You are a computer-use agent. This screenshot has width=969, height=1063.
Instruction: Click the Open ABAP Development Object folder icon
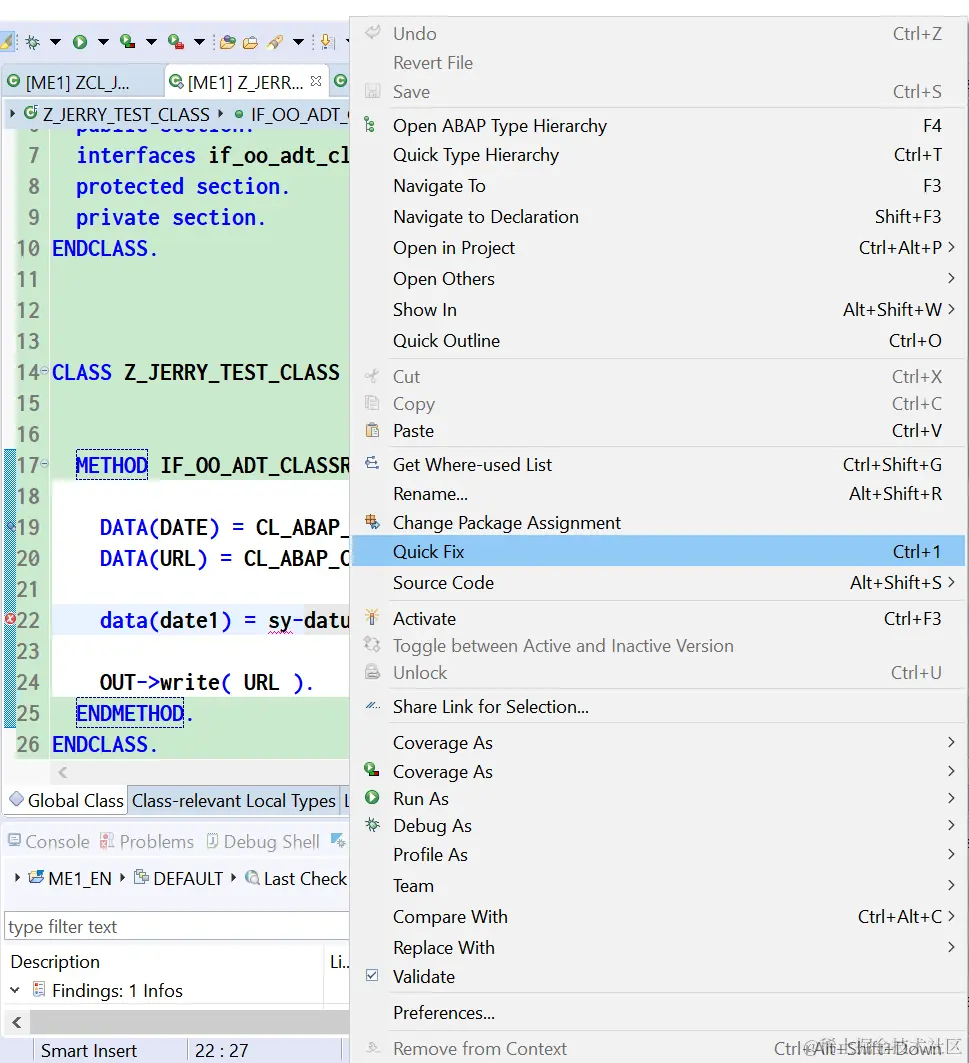tap(228, 42)
